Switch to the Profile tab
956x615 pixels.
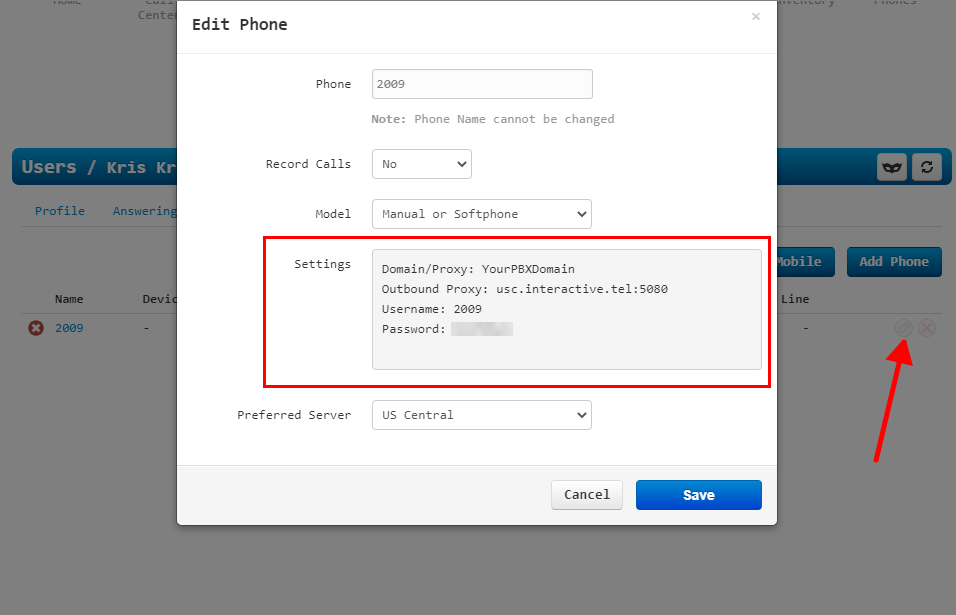[60, 211]
